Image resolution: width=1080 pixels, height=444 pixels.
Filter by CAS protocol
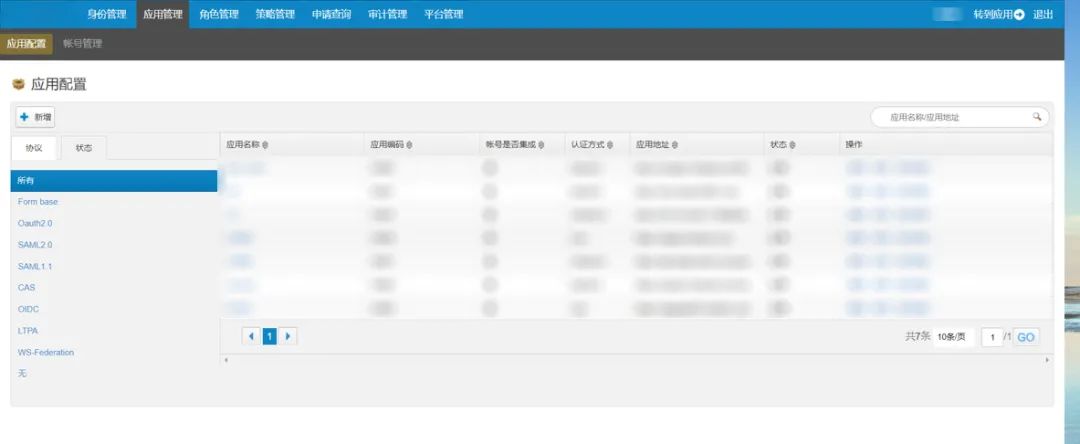point(26,288)
